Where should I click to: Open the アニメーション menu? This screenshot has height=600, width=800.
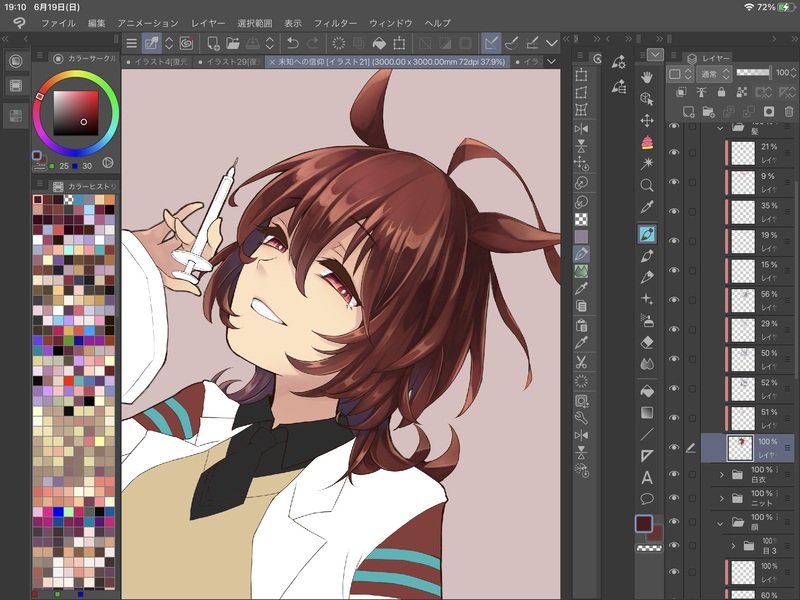pyautogui.click(x=148, y=23)
